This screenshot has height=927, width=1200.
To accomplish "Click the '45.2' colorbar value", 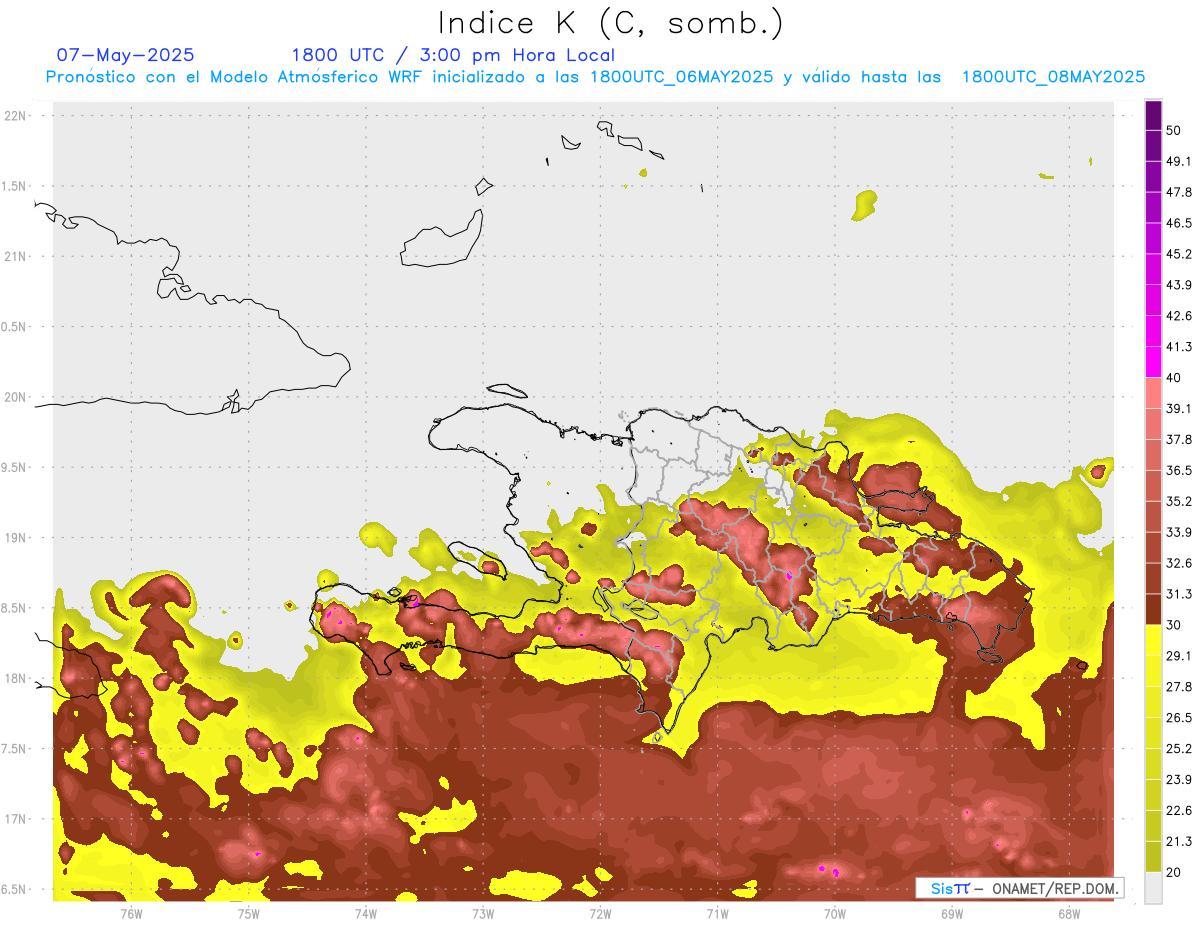I will 1179,254.
